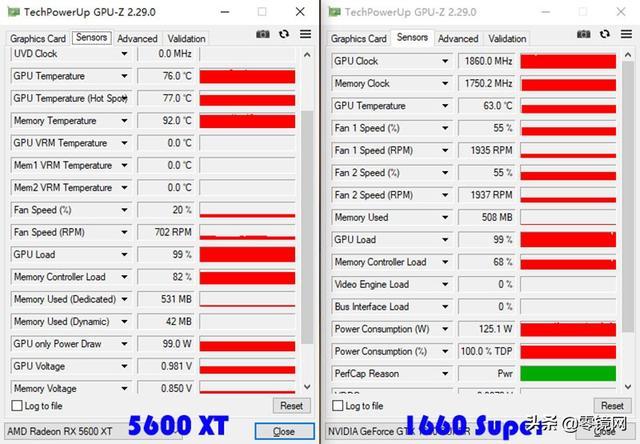Click the 100.0 % TDP value

pyautogui.click(x=487, y=351)
